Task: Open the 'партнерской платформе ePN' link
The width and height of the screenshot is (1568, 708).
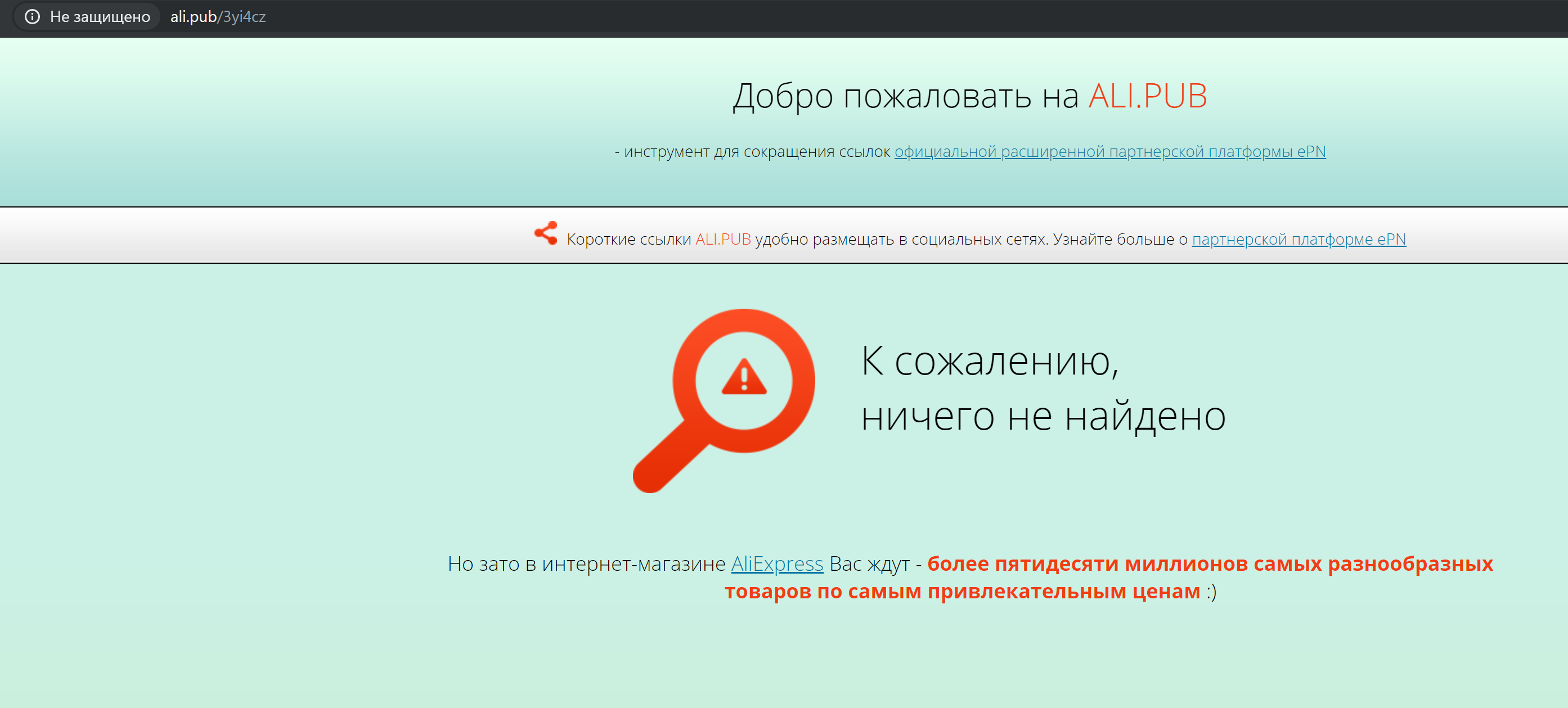Action: click(x=1299, y=239)
